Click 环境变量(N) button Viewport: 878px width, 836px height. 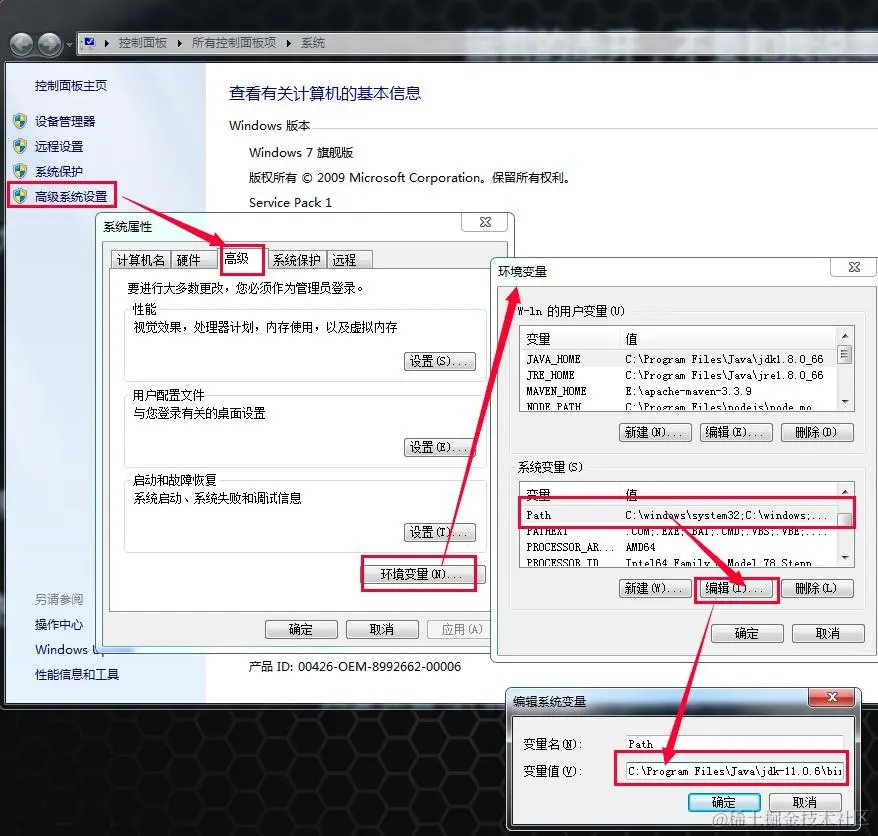pyautogui.click(x=423, y=574)
